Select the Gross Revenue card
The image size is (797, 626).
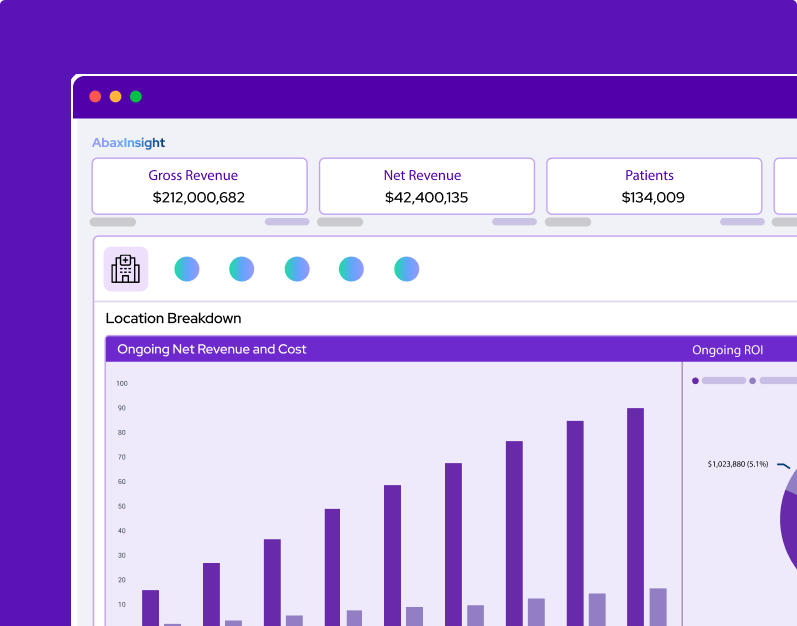200,186
